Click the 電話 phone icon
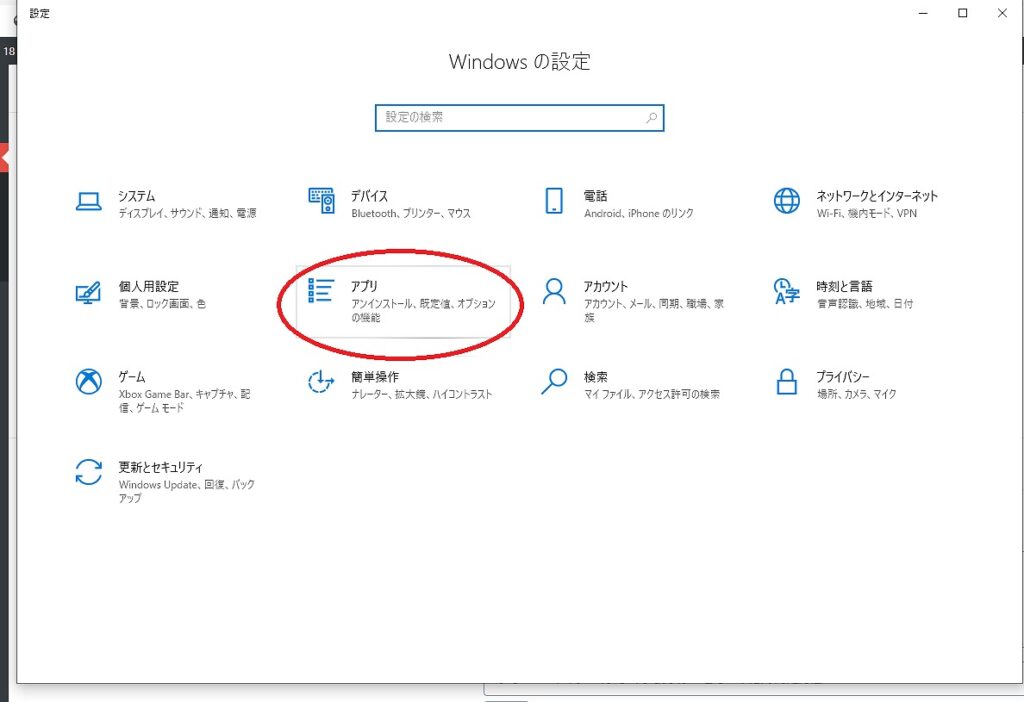This screenshot has height=702, width=1024. point(554,201)
